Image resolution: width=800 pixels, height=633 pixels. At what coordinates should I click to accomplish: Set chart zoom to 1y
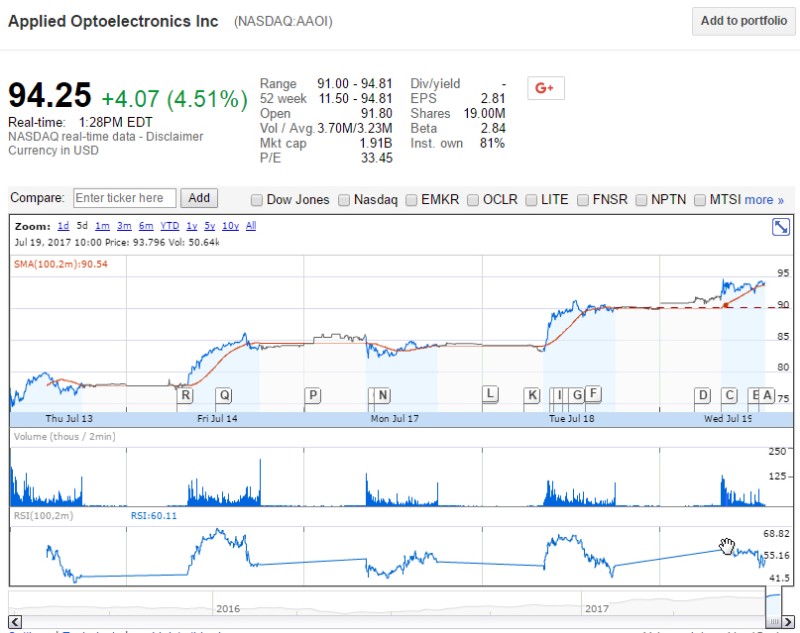pyautogui.click(x=192, y=226)
